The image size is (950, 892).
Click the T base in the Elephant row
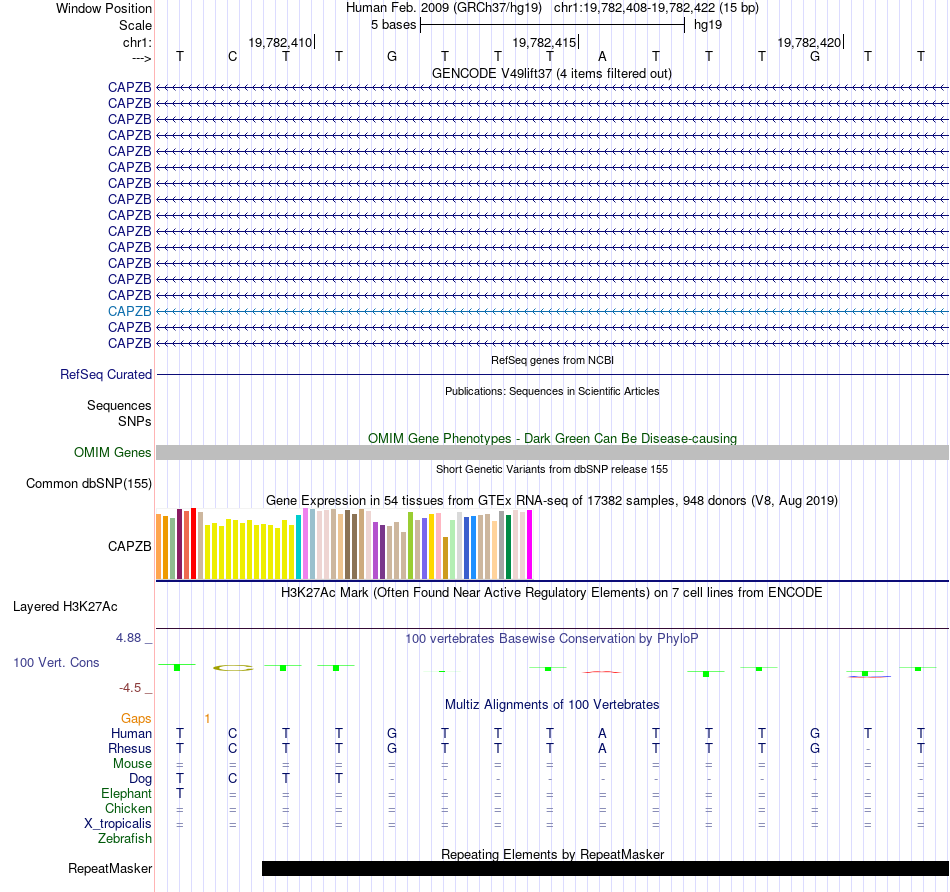[x=180, y=793]
